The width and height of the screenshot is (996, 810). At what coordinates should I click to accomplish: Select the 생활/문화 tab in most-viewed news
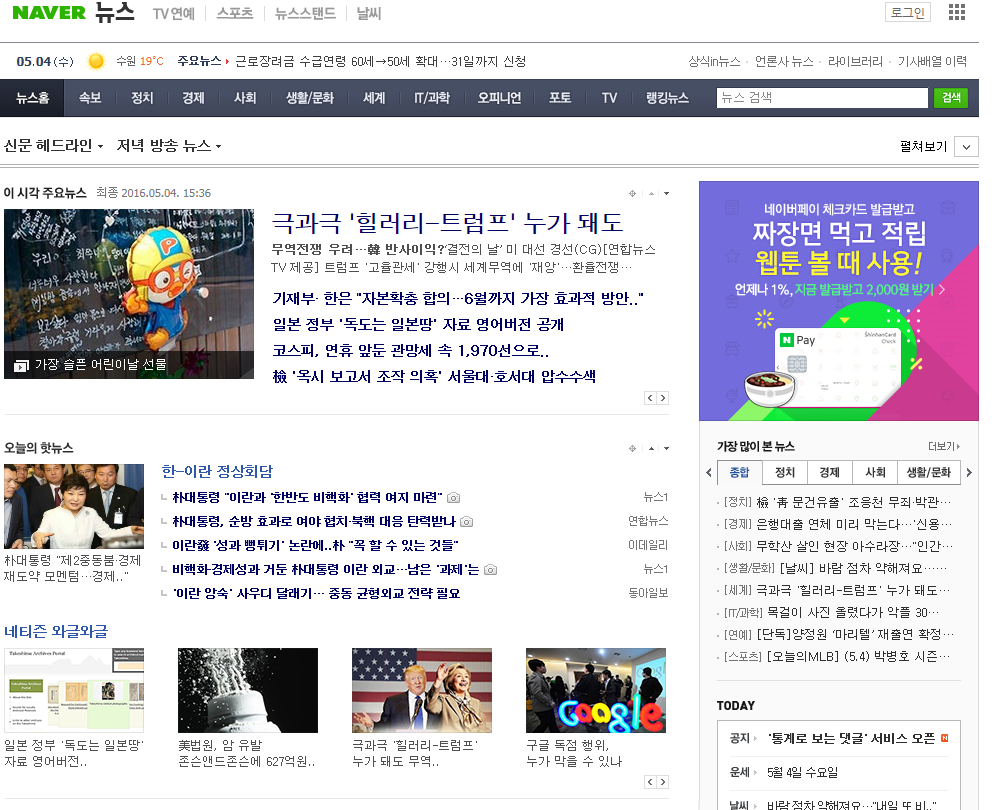point(928,473)
